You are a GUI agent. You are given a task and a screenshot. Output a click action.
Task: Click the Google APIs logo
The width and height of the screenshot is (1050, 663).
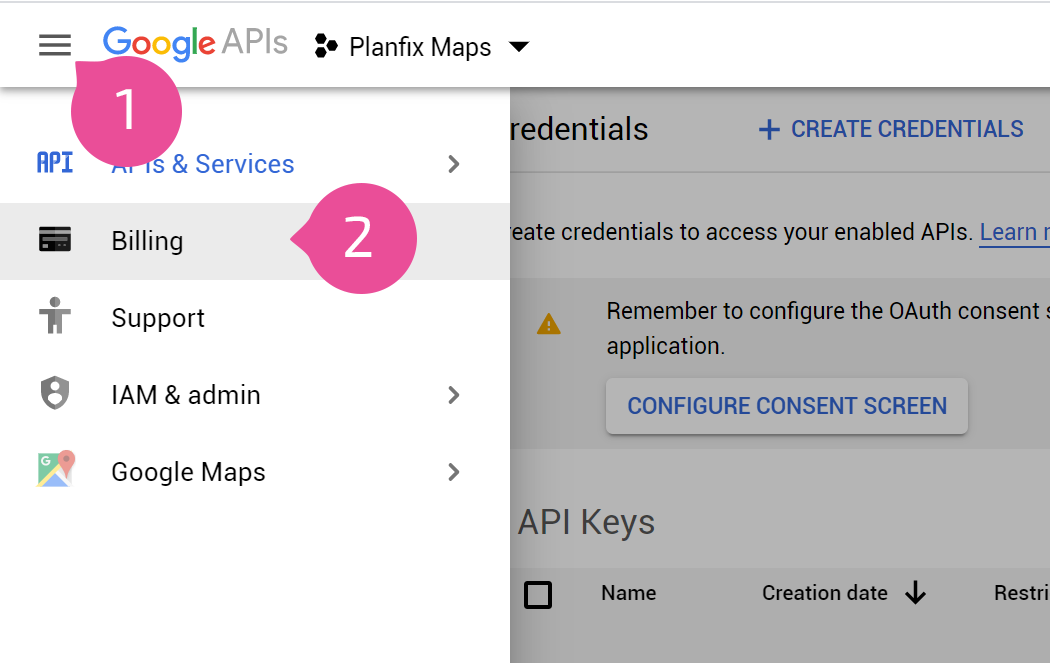[195, 44]
